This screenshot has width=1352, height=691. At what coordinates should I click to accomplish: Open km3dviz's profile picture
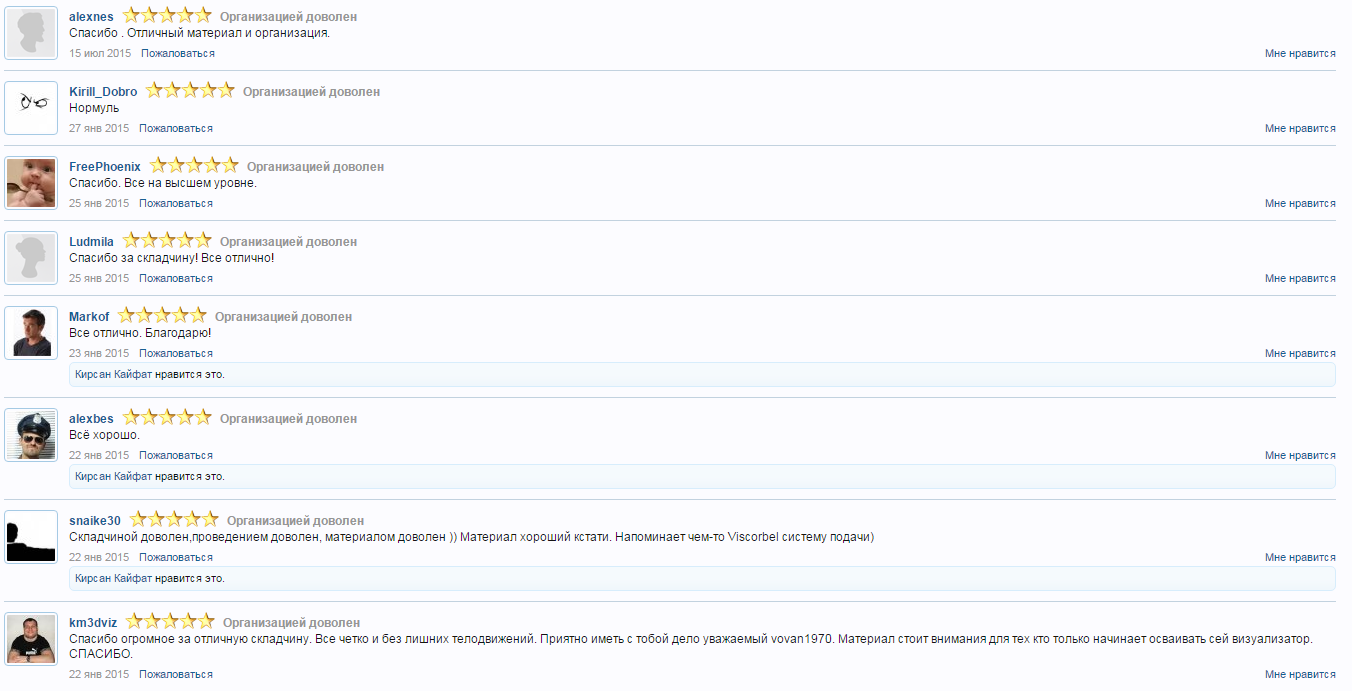click(31, 639)
